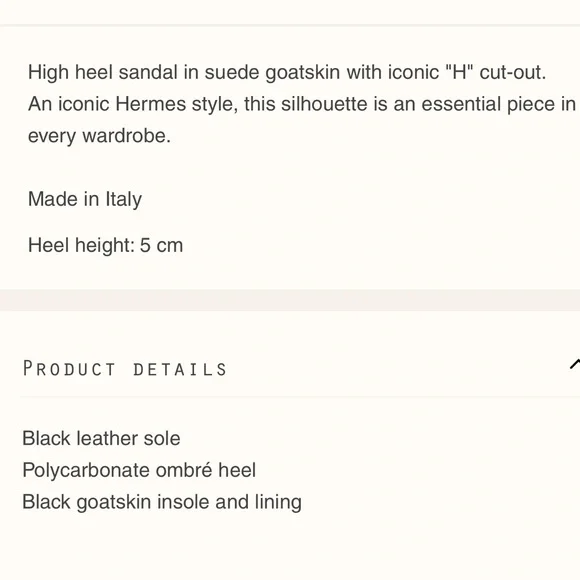Select the "Made in Italy" line

point(85,199)
